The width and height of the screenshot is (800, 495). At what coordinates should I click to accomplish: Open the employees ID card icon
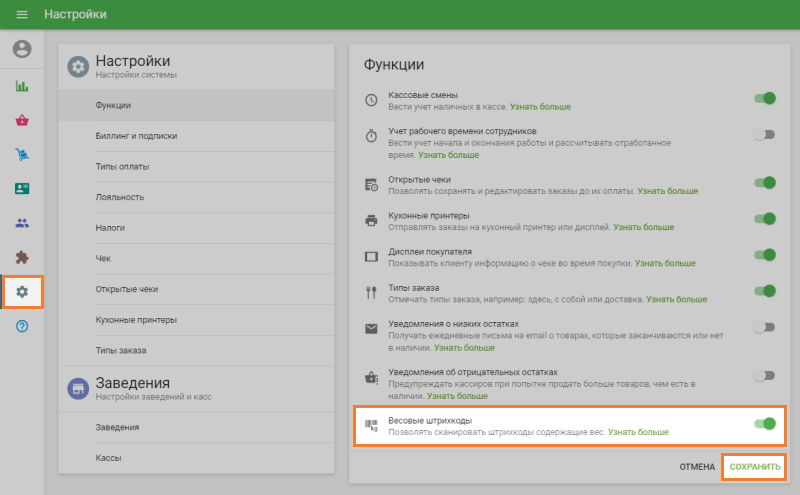[22, 189]
